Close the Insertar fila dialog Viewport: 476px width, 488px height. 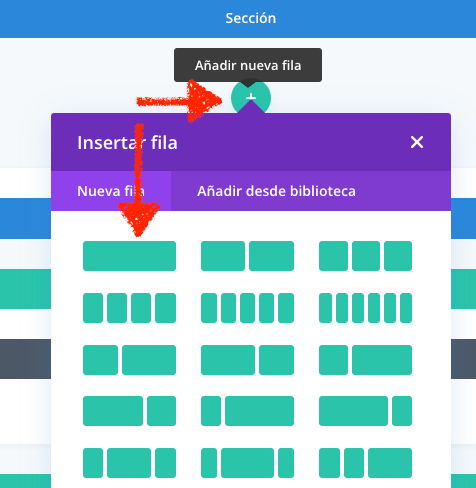417,142
